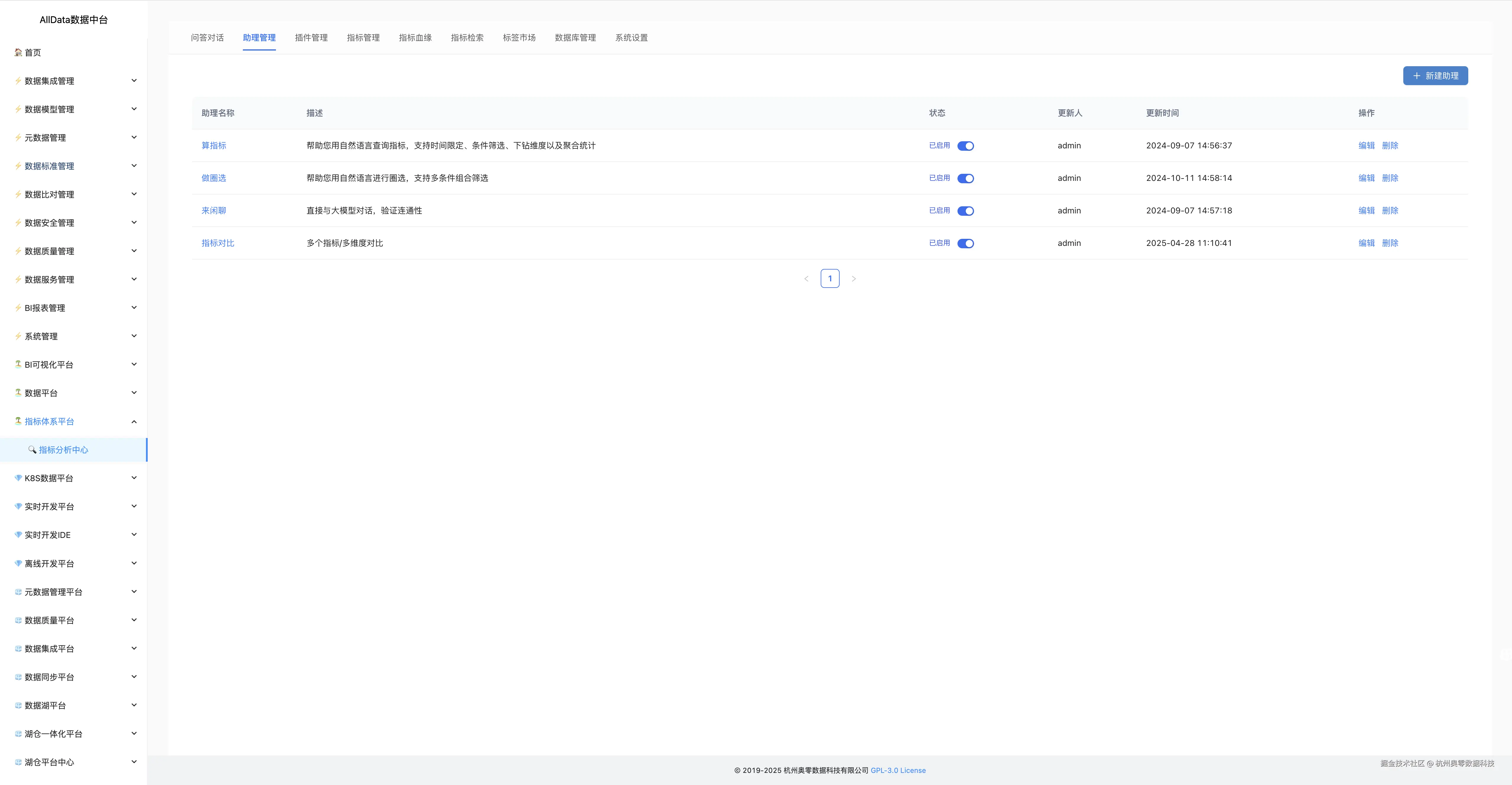Click the icon beside 数据湖平台
Screen dimensions: 1512x785
click(18, 705)
